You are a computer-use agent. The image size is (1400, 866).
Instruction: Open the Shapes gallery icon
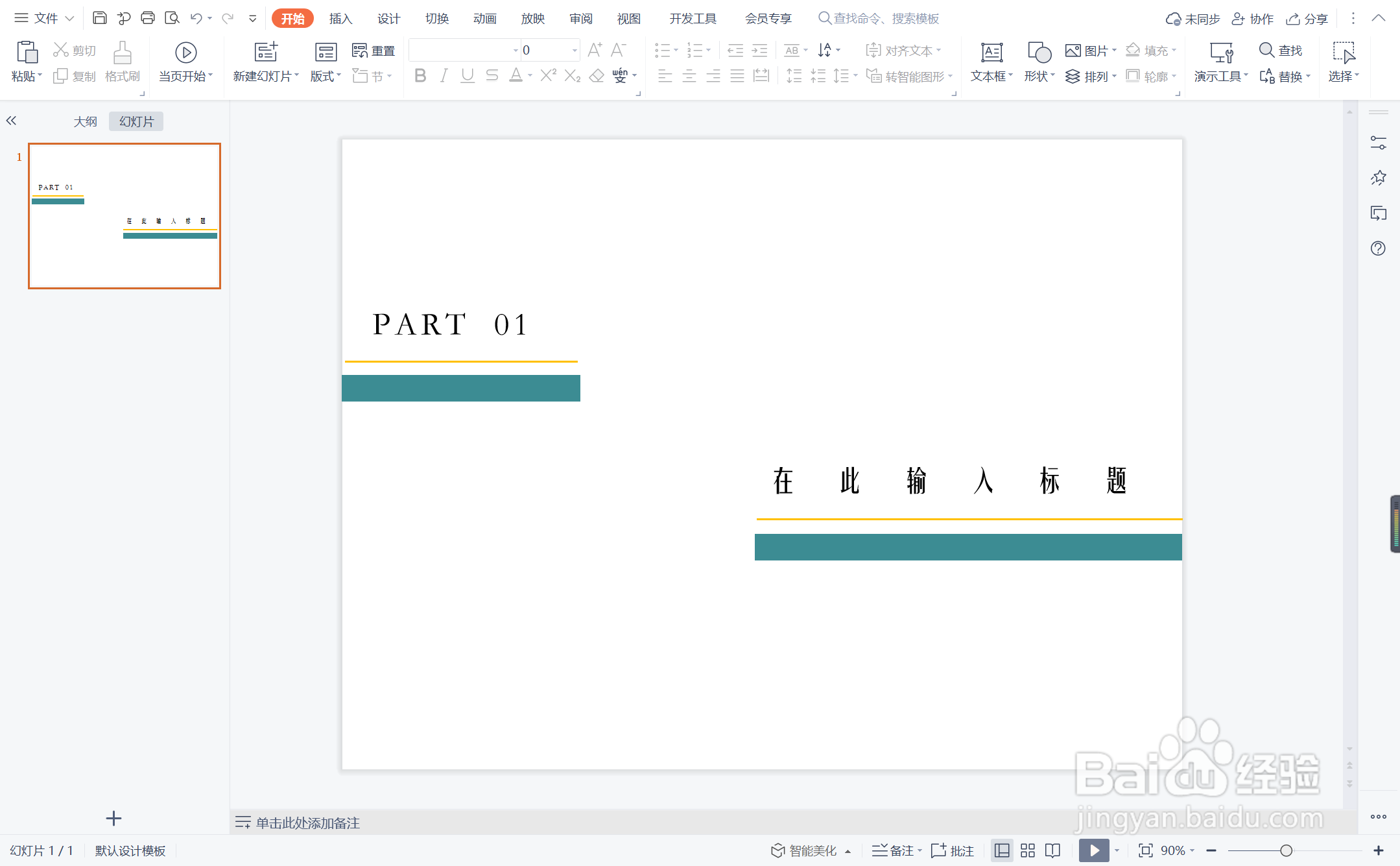[x=1039, y=53]
